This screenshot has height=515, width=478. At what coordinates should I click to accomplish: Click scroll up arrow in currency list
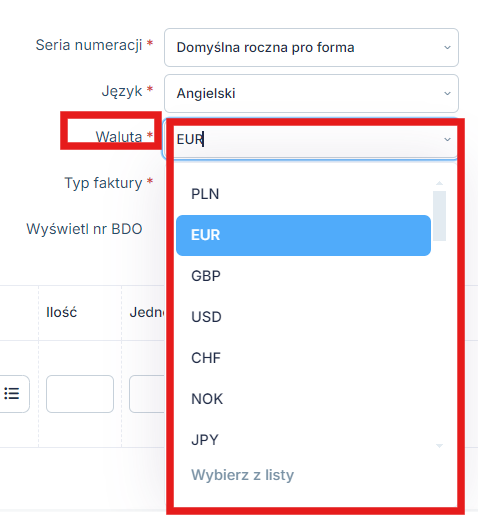[x=439, y=183]
